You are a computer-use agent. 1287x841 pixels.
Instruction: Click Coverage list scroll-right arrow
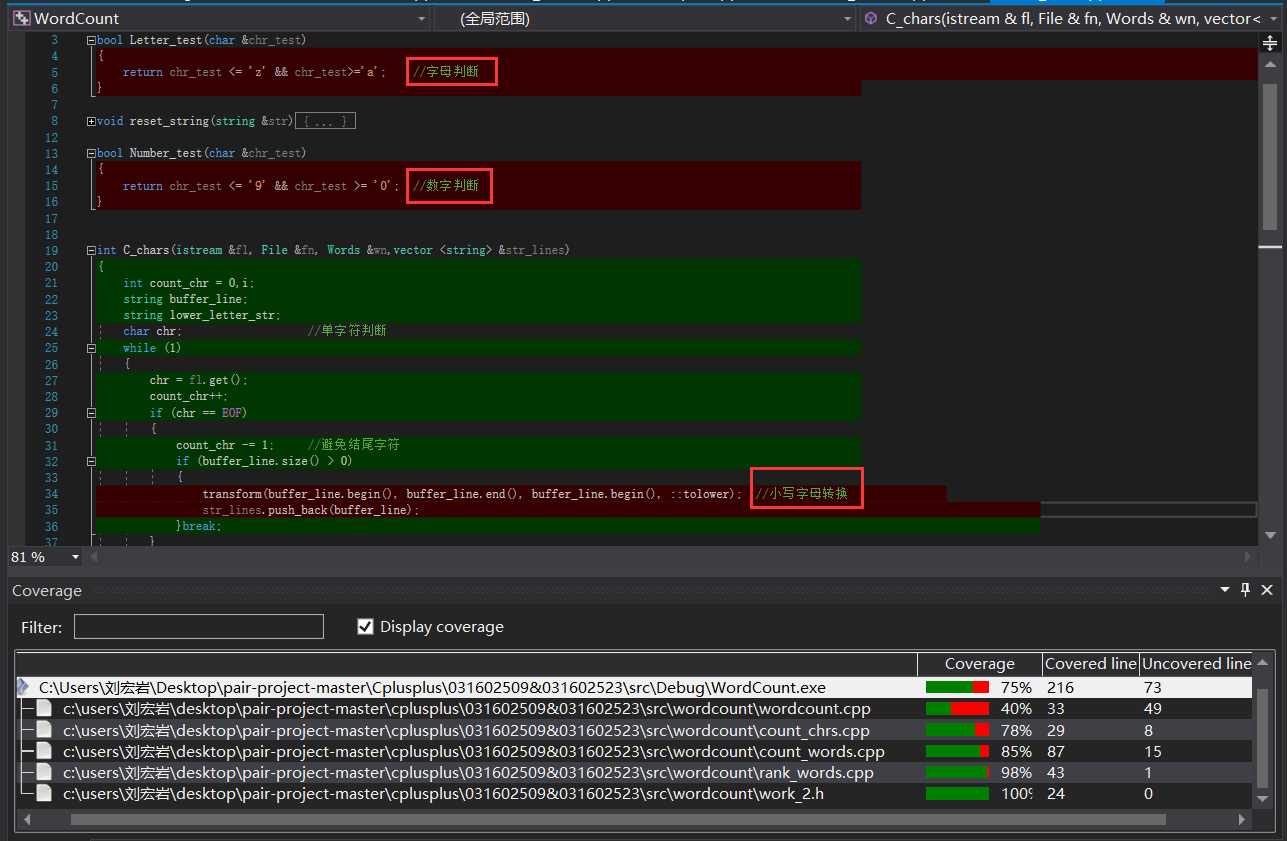pos(1243,819)
